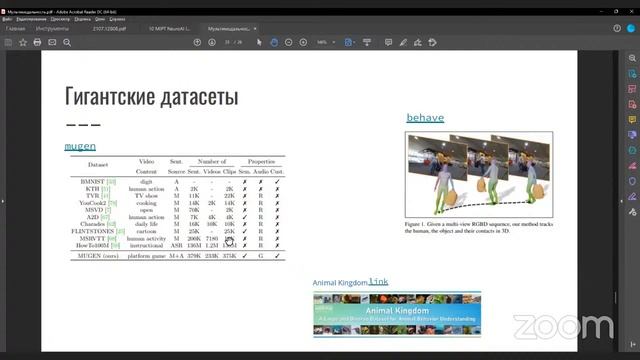Open the Просмотр menu
The width and height of the screenshot is (640, 360).
(x=60, y=19)
